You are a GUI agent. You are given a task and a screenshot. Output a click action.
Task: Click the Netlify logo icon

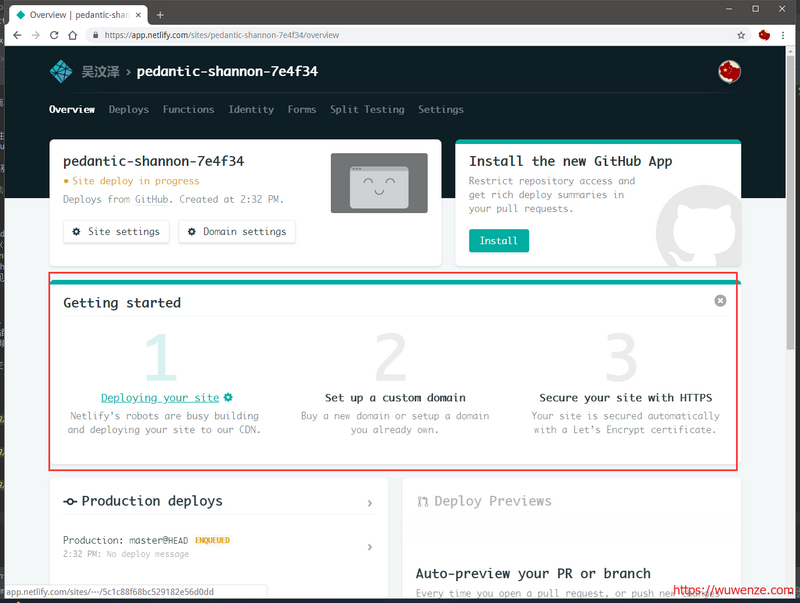[61, 71]
